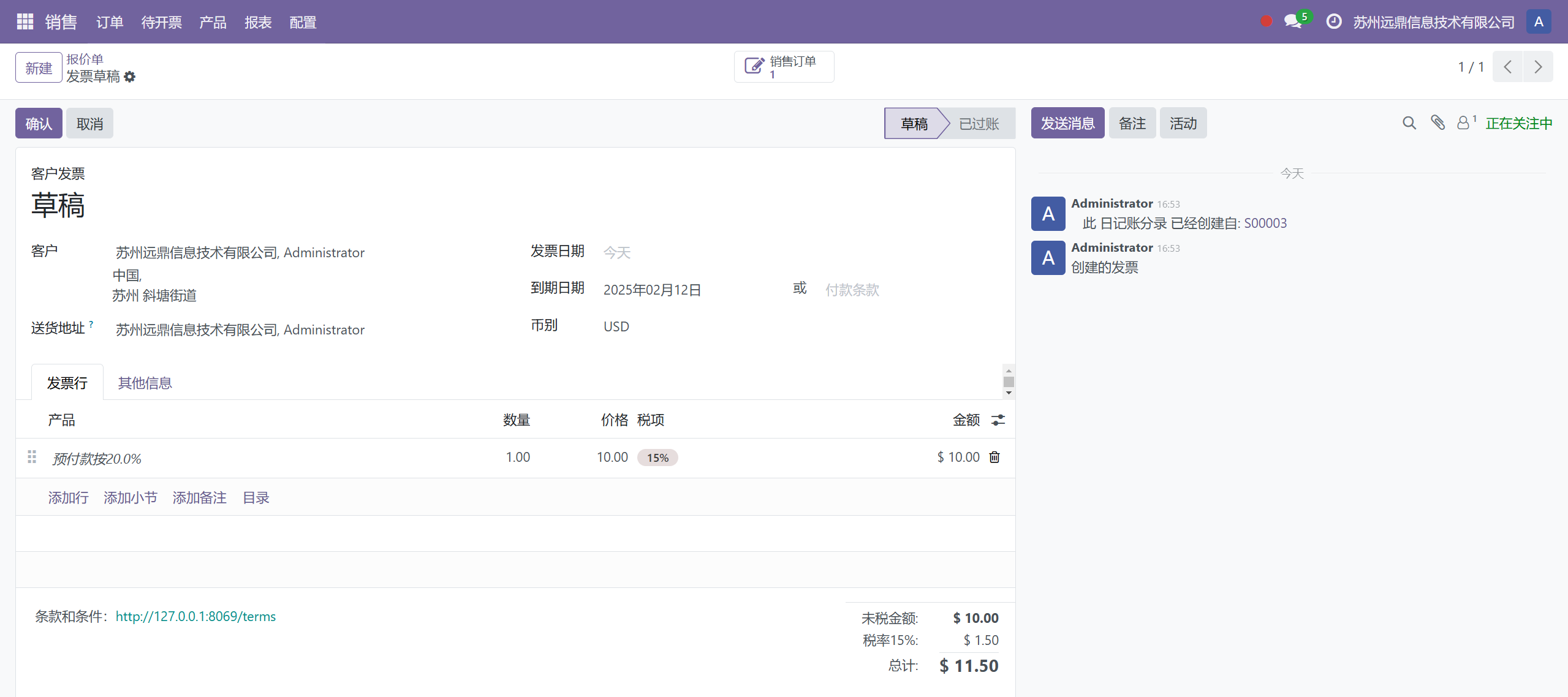Open the apps grid menu icon
This screenshot has height=697, width=1568.
pyautogui.click(x=25, y=22)
